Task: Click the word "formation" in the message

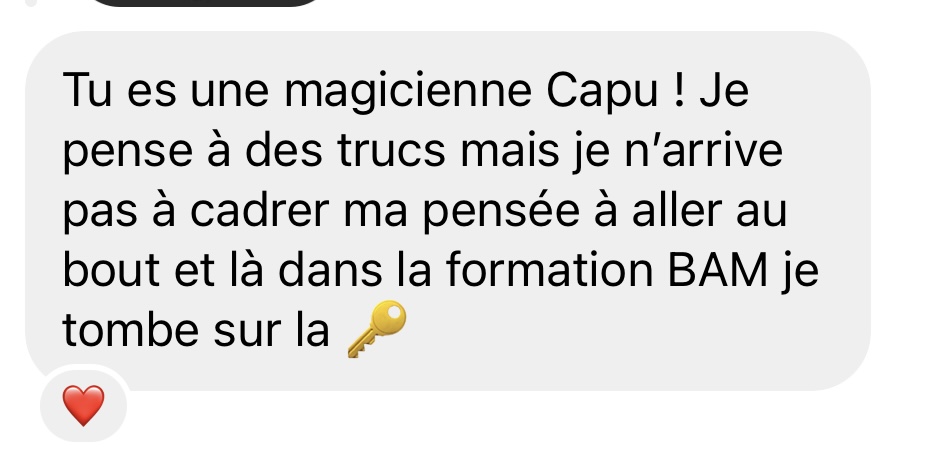Action: tap(550, 269)
